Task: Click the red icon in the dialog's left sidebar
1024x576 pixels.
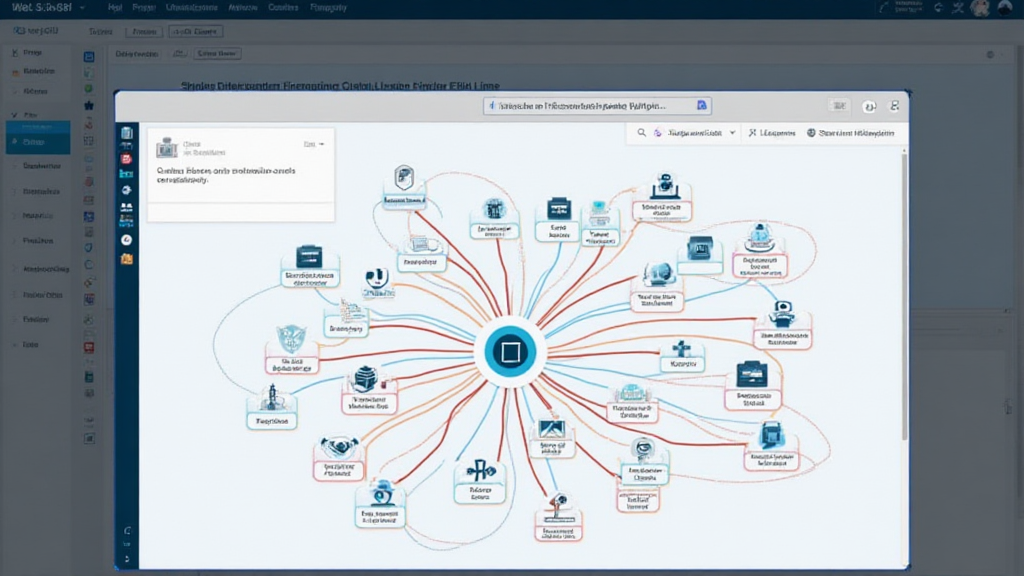Action: click(127, 158)
